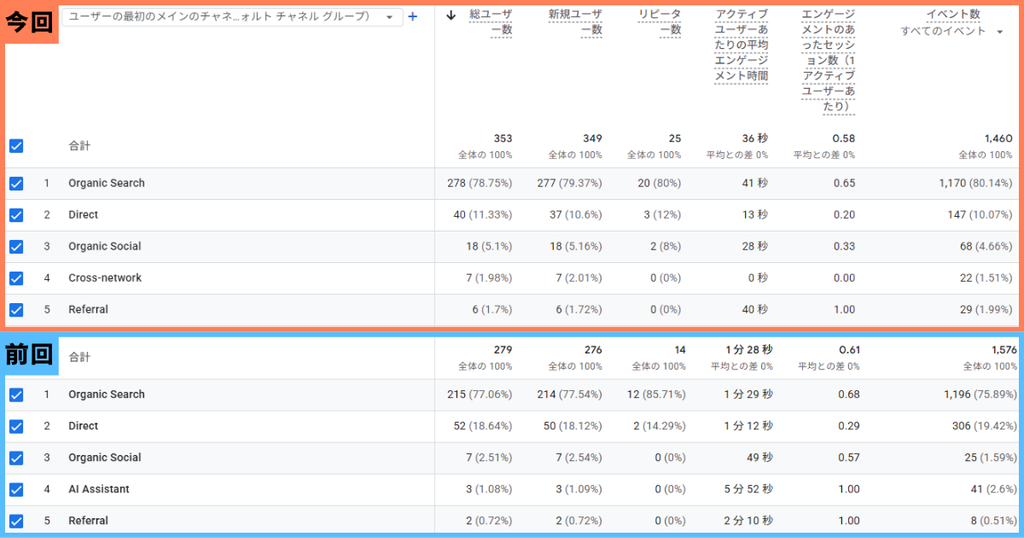
Task: Click the 279 total users value
Action: (503, 350)
